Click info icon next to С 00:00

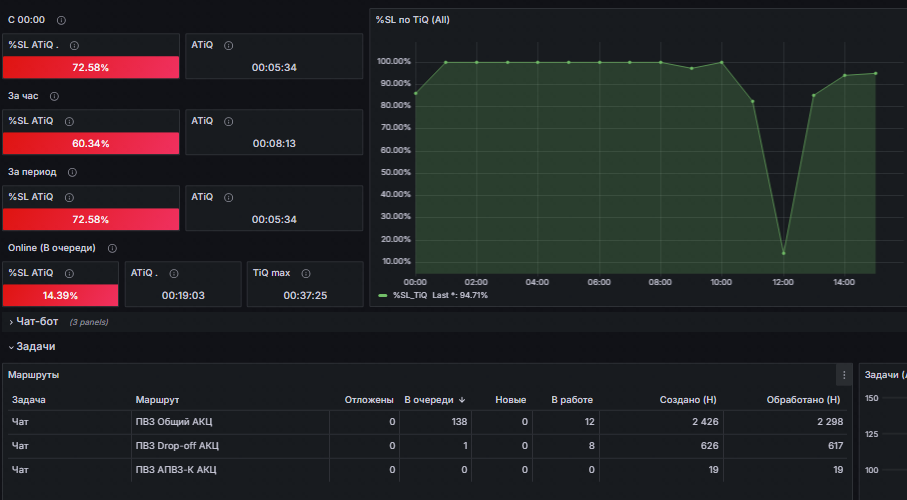click(61, 20)
